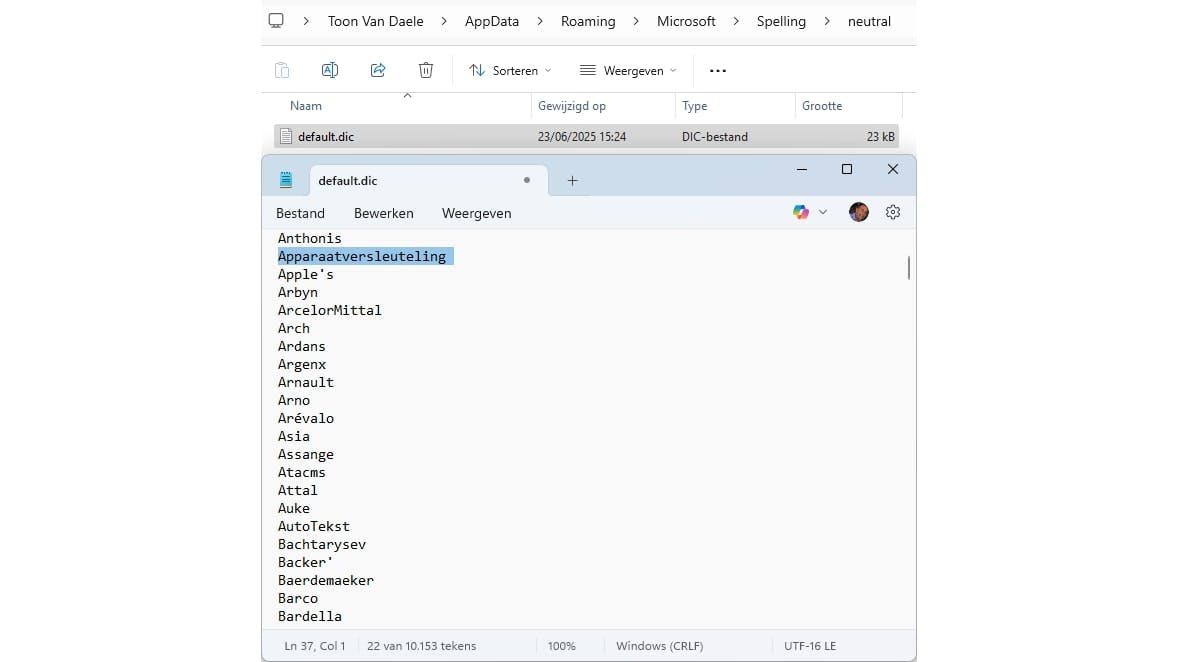The width and height of the screenshot is (1177, 662).
Task: Click the line Bardella
Action: point(309,617)
